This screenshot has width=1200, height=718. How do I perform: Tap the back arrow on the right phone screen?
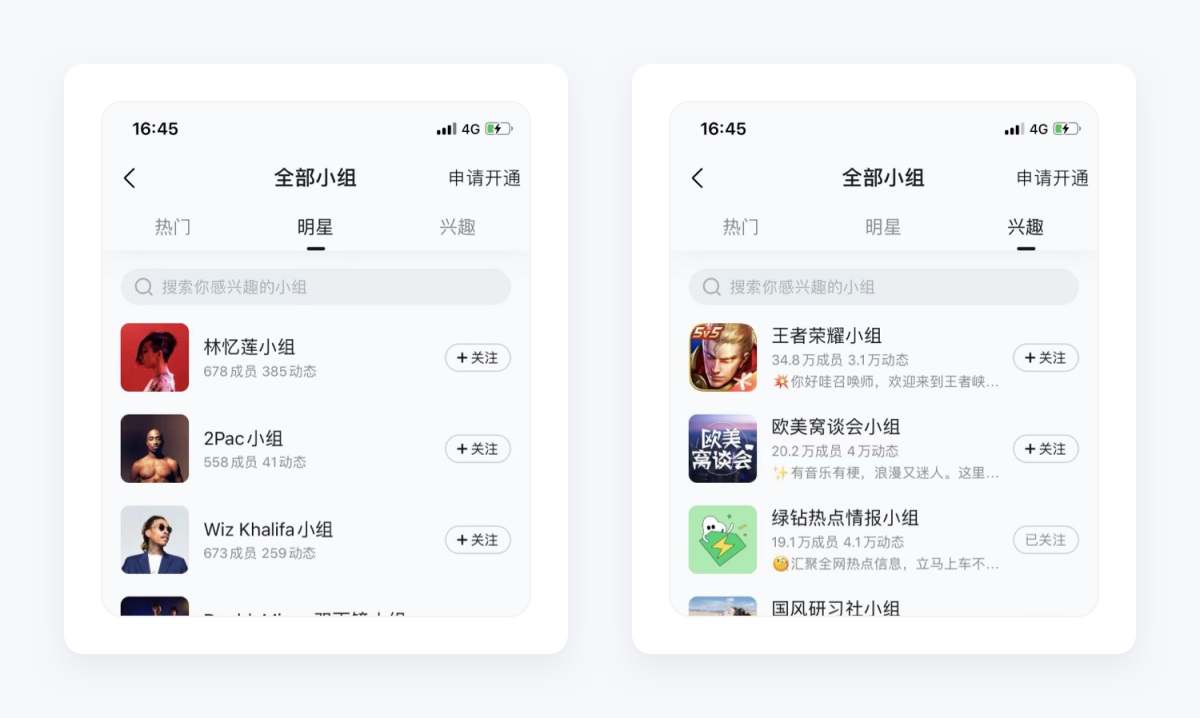click(x=697, y=178)
